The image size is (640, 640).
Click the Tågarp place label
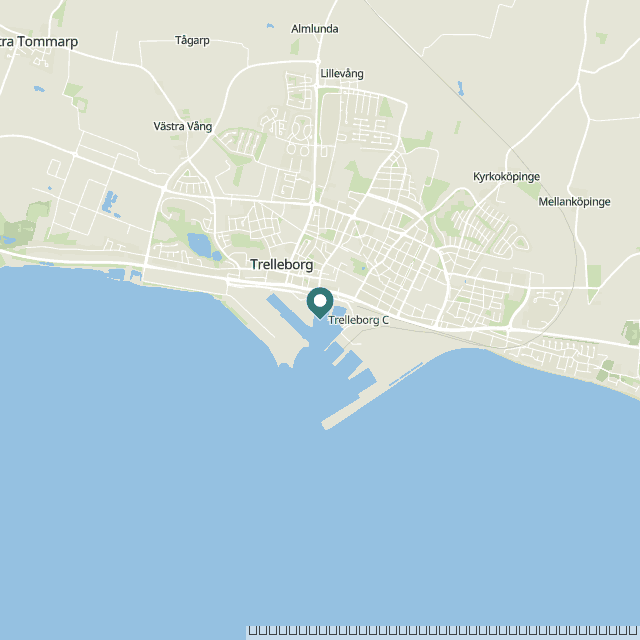point(192,40)
